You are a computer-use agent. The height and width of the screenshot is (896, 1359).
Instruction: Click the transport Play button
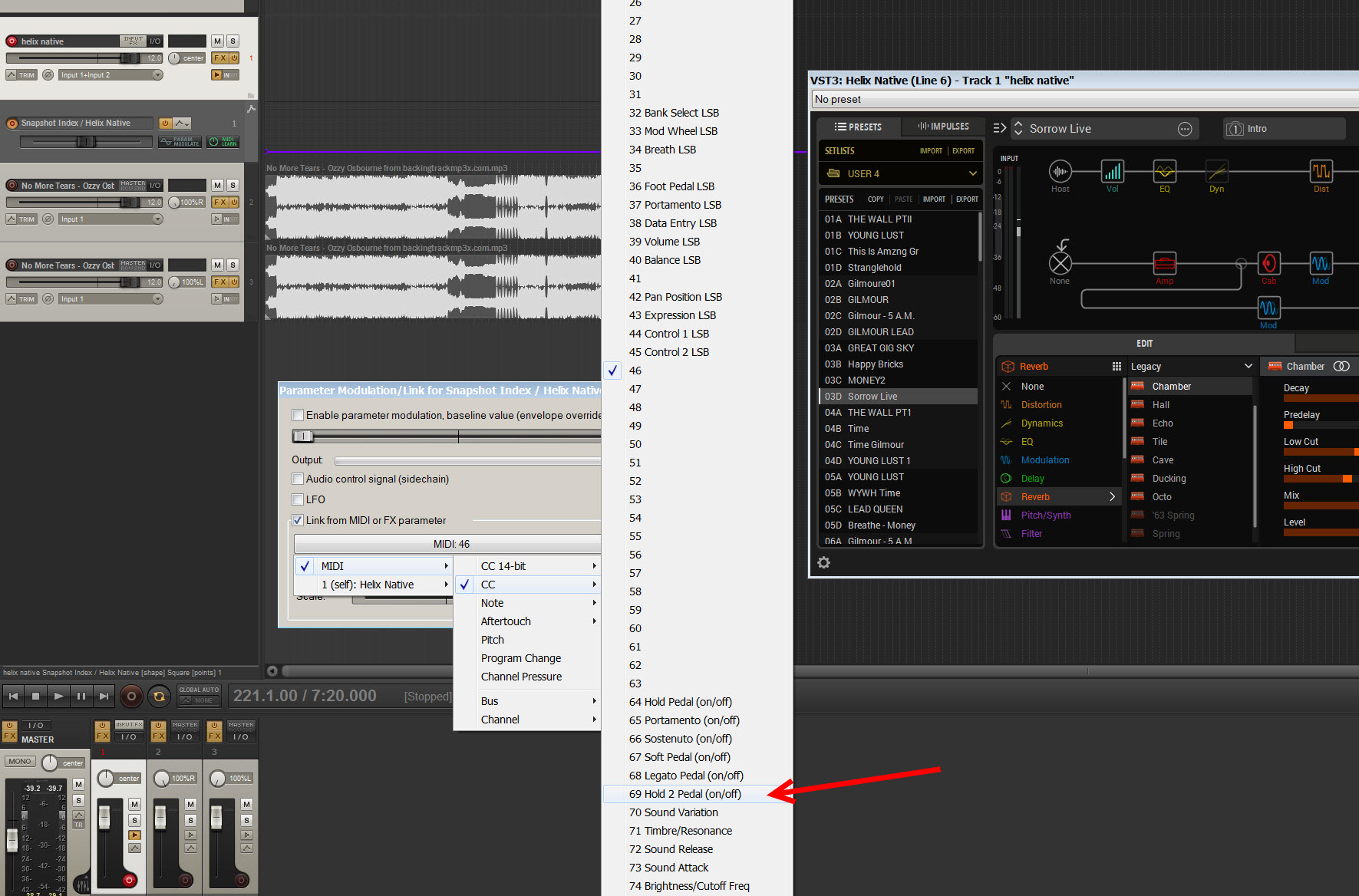[x=58, y=697]
